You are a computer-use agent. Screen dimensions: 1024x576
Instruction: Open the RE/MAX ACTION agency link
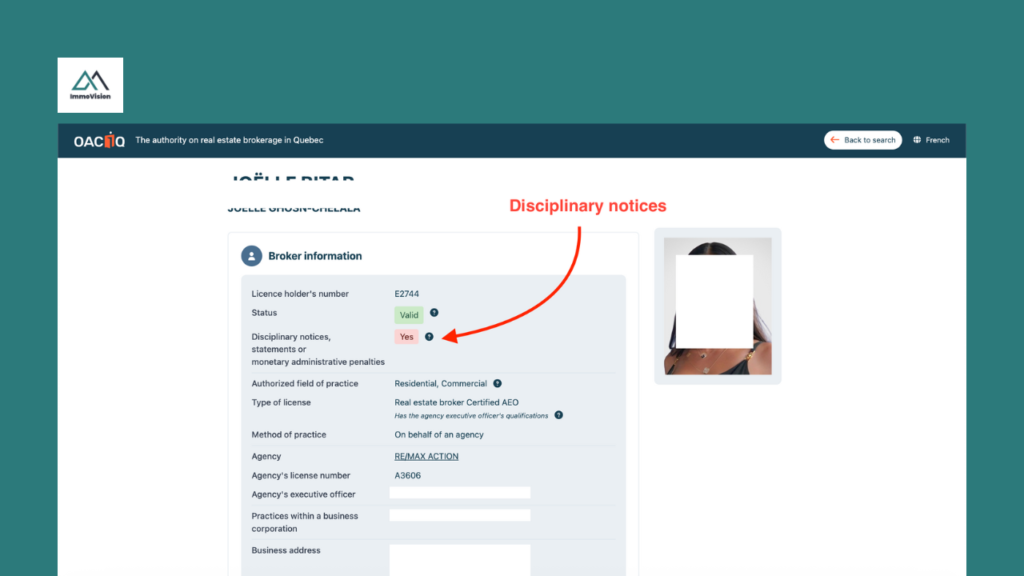pyautogui.click(x=427, y=456)
